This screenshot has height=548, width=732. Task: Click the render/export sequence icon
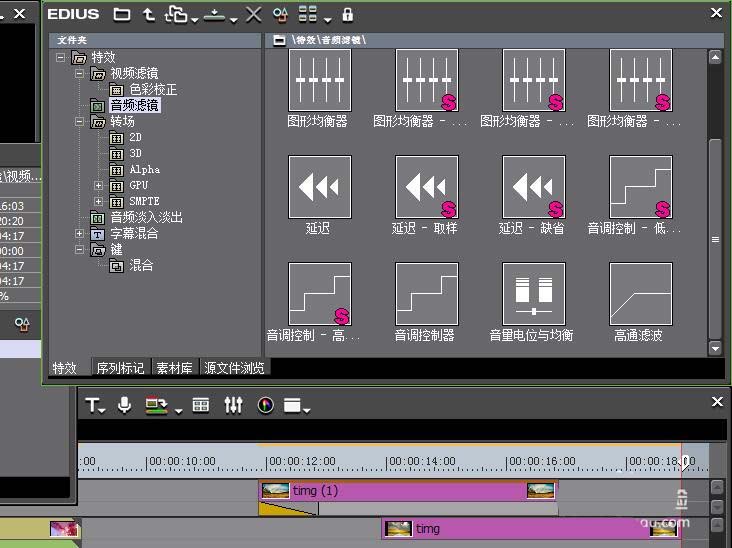[x=157, y=405]
